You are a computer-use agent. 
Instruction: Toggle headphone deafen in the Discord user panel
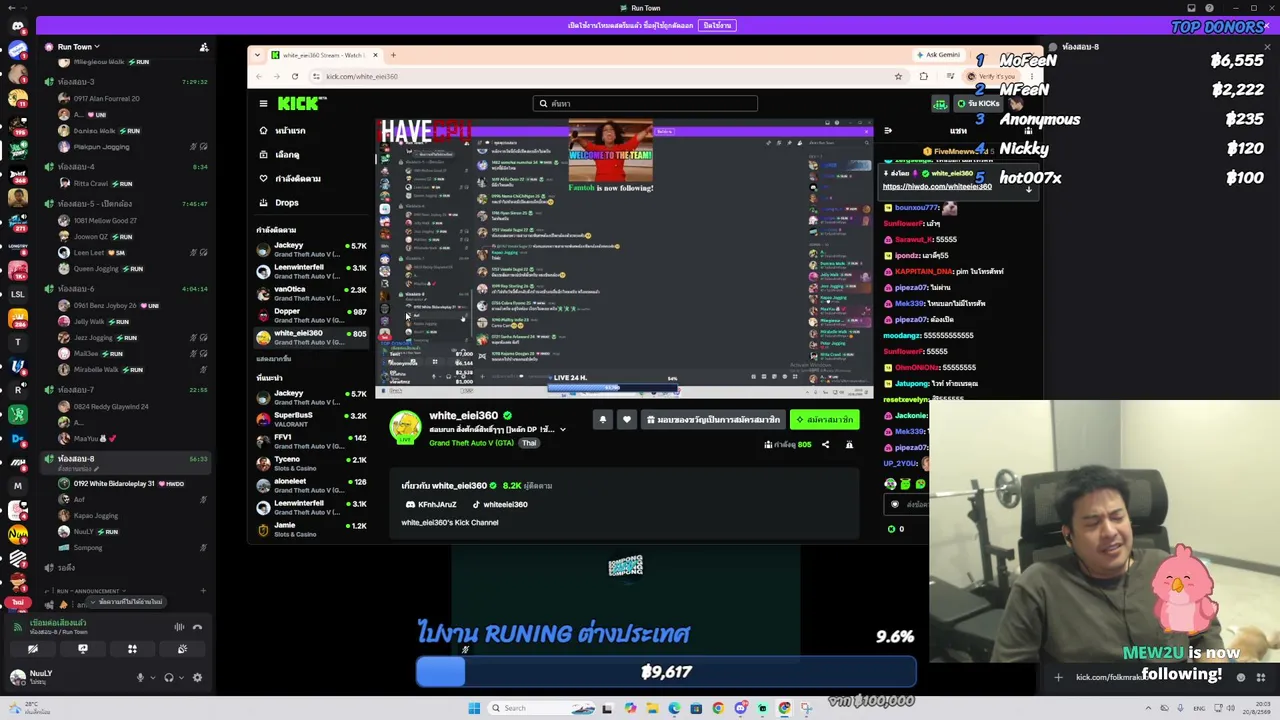tap(169, 677)
